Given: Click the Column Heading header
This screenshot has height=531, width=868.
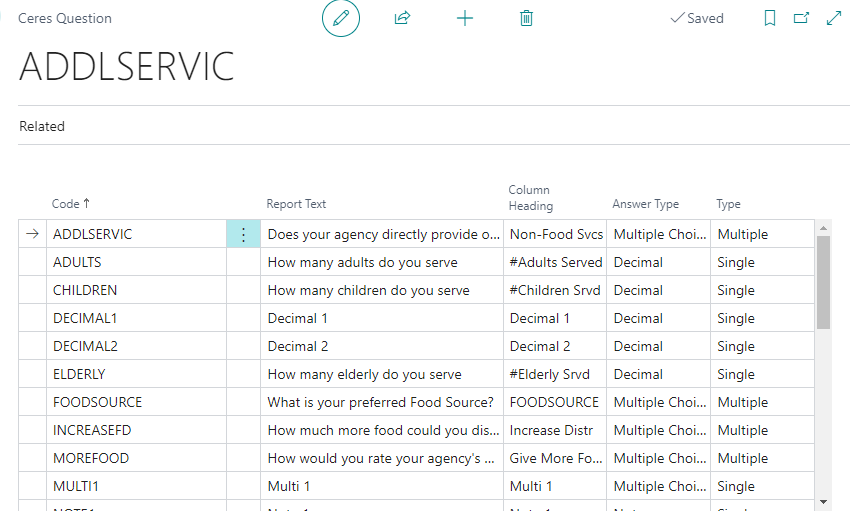Looking at the screenshot, I should tap(530, 197).
